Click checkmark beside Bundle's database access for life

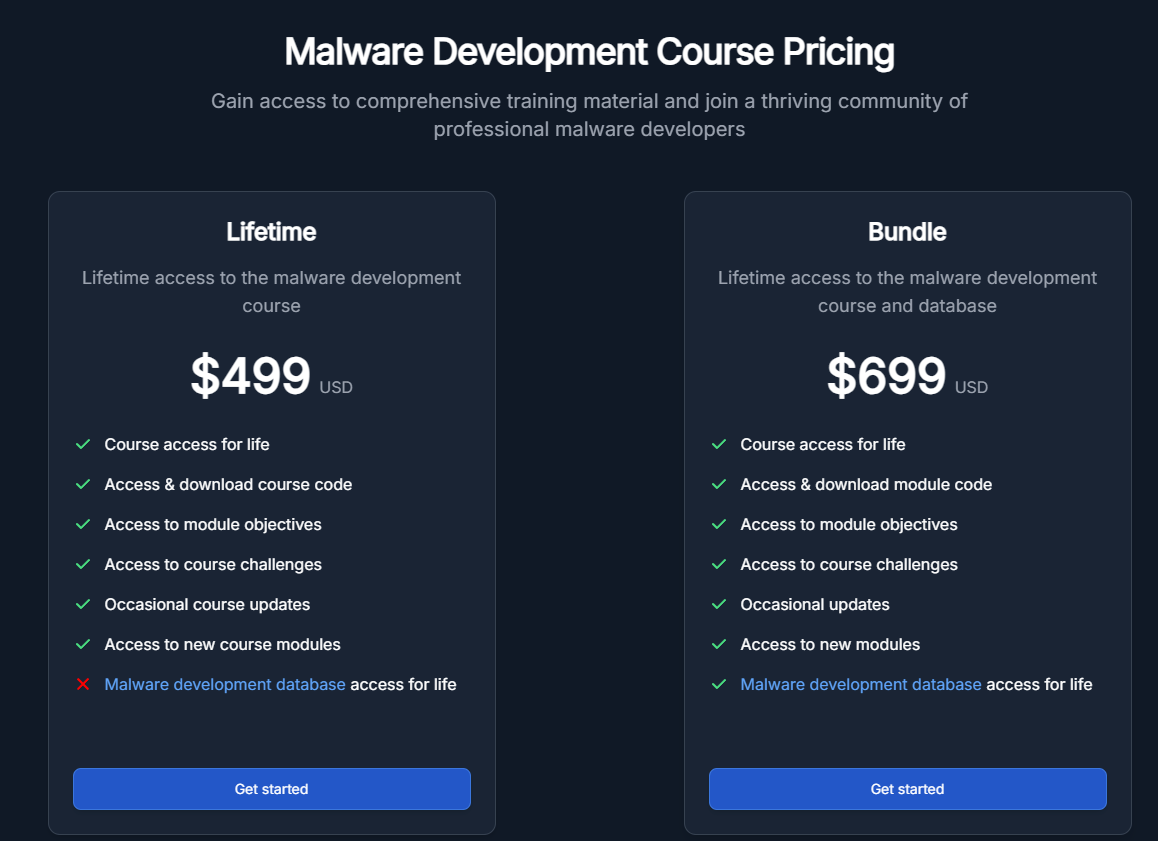[x=719, y=685]
